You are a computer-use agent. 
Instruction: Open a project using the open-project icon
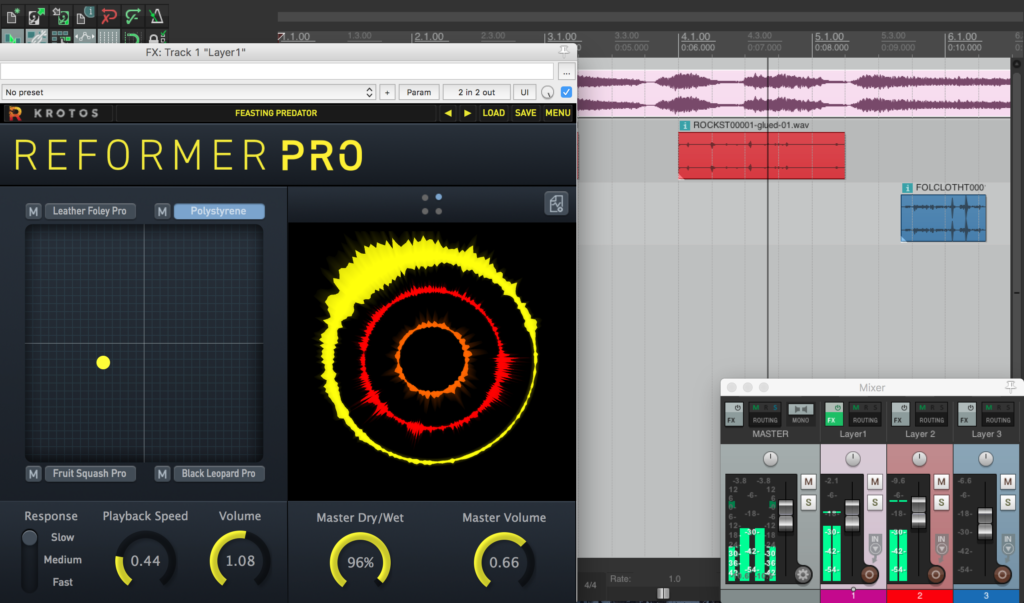tap(37, 15)
